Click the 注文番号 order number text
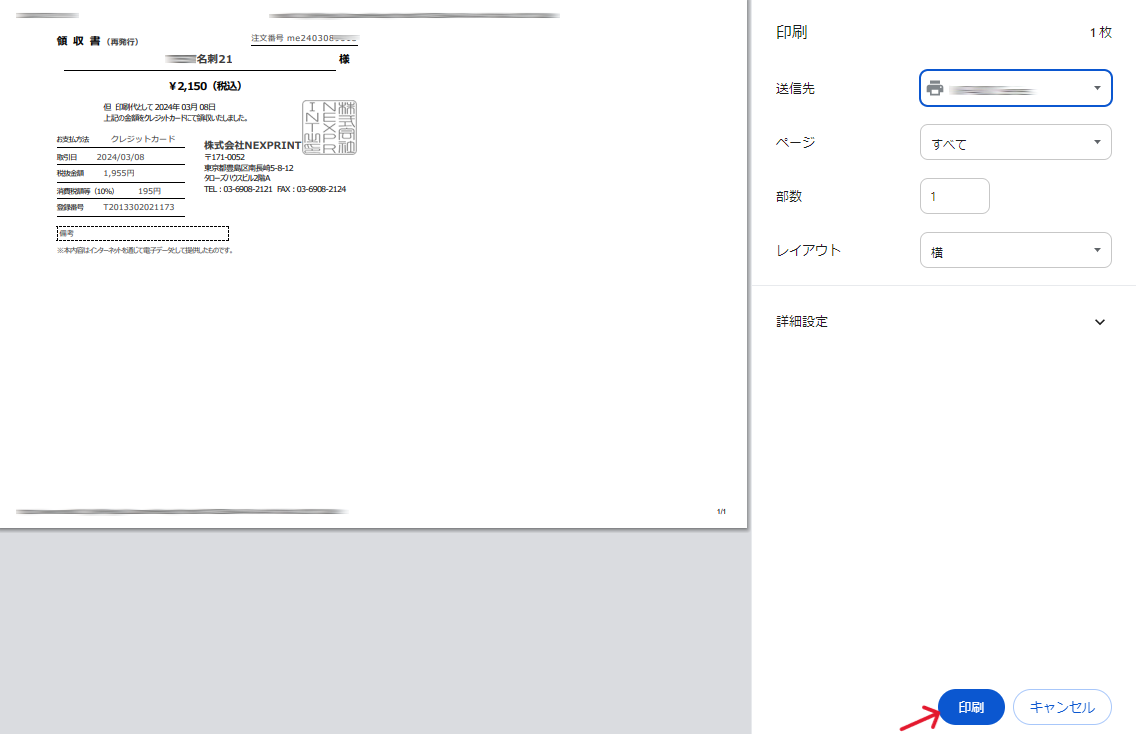This screenshot has height=734, width=1136. pos(304,38)
